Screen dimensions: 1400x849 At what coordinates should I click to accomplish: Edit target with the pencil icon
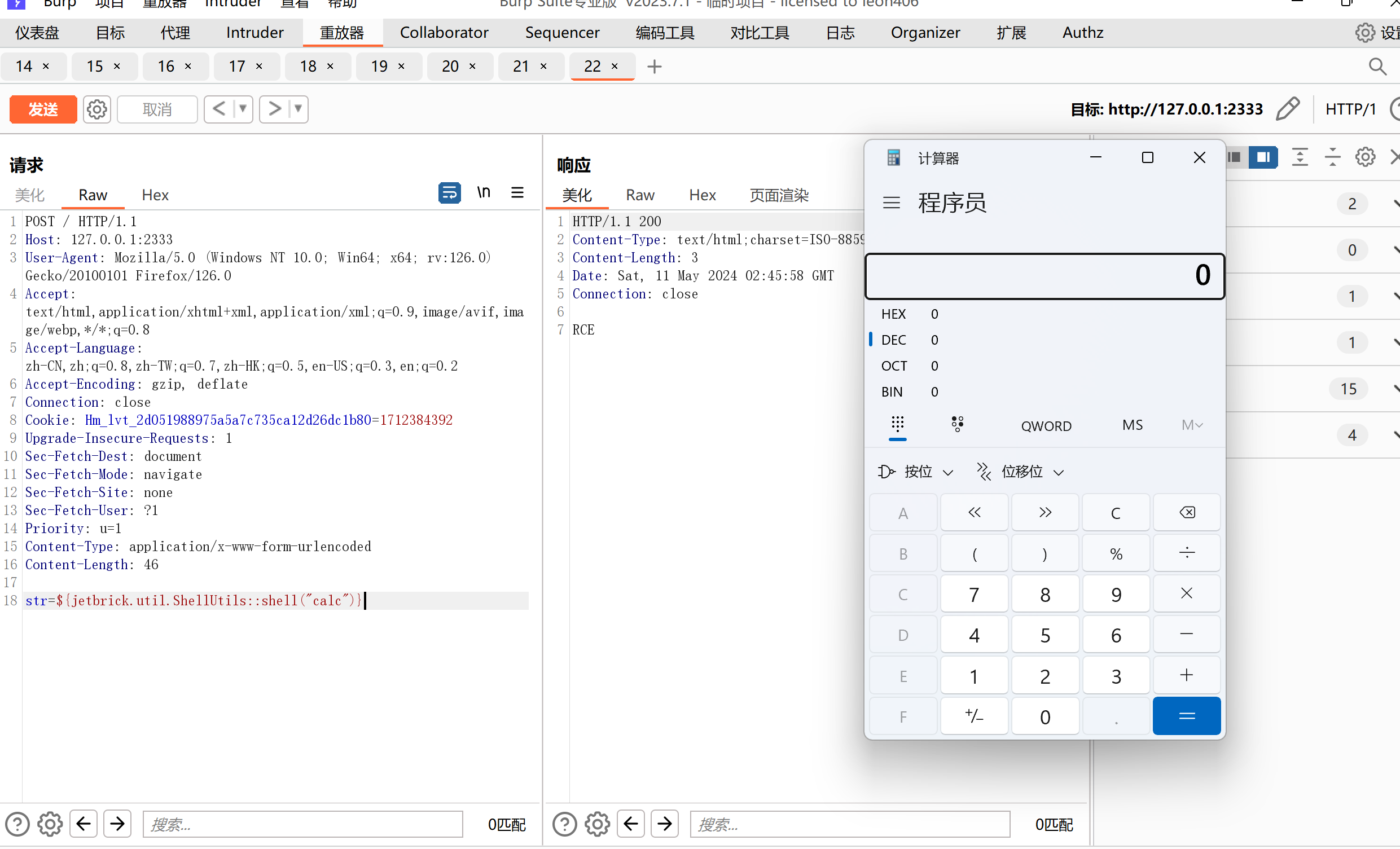(x=1288, y=108)
